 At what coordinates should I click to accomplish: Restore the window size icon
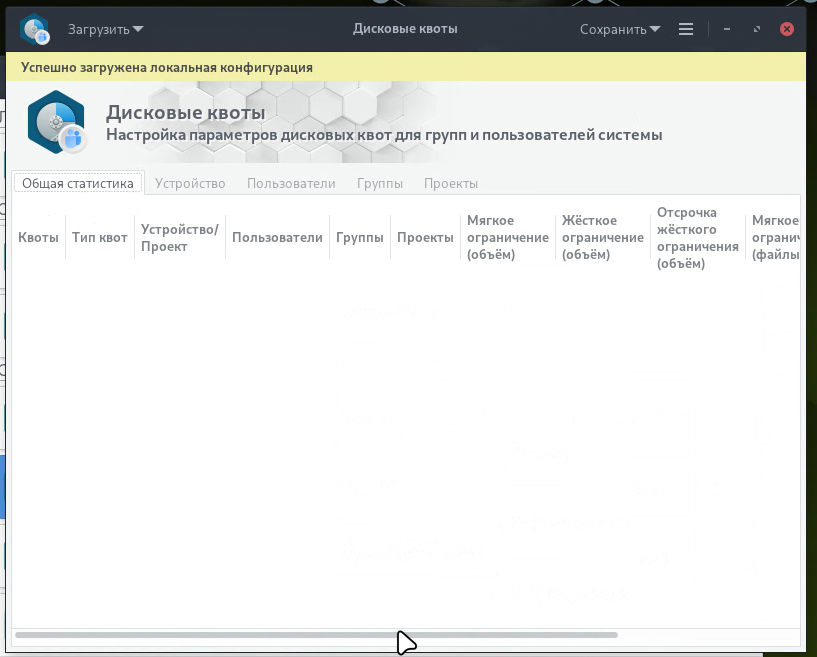[757, 29]
